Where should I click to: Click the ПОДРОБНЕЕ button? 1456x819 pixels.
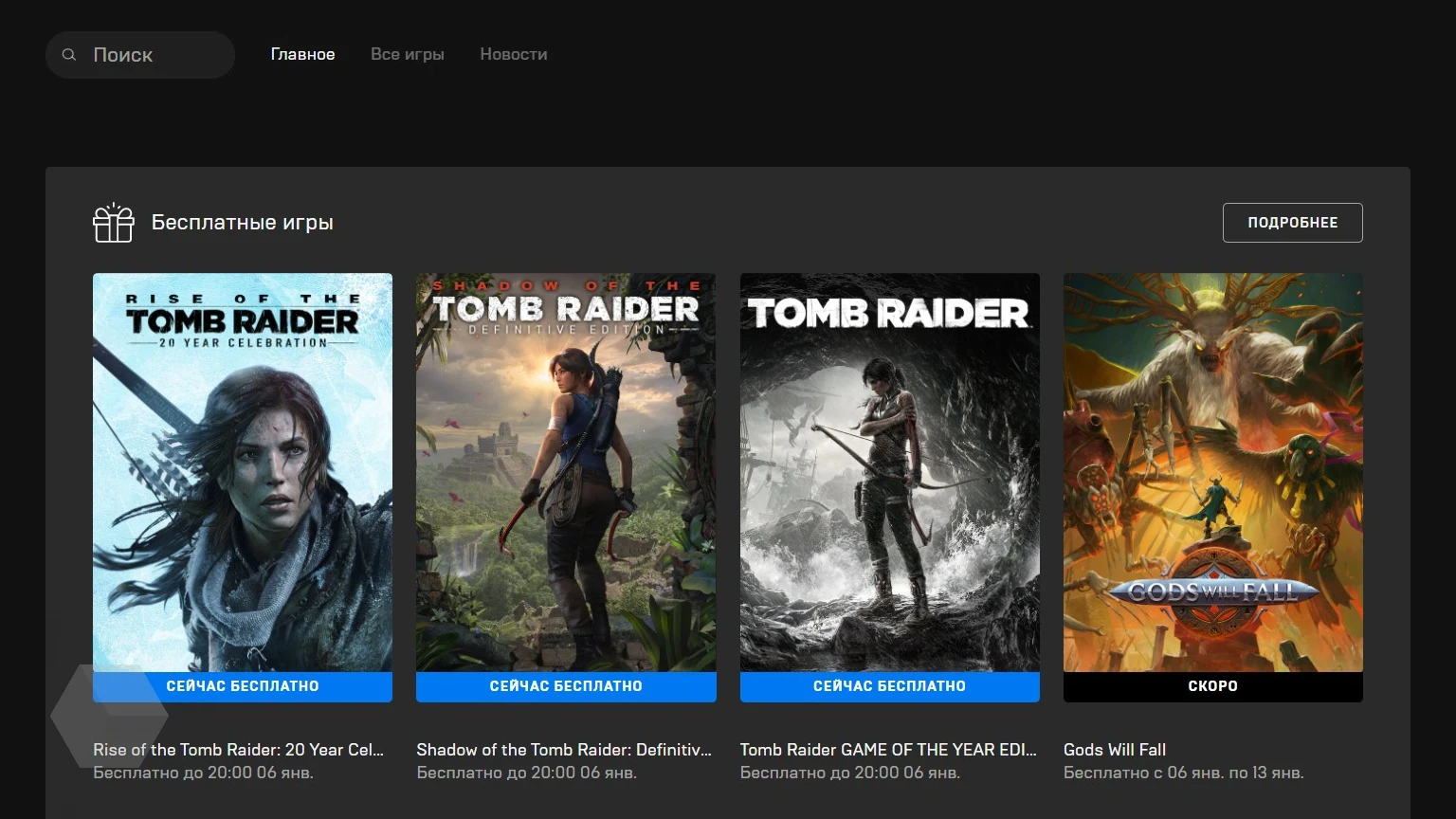(x=1293, y=223)
